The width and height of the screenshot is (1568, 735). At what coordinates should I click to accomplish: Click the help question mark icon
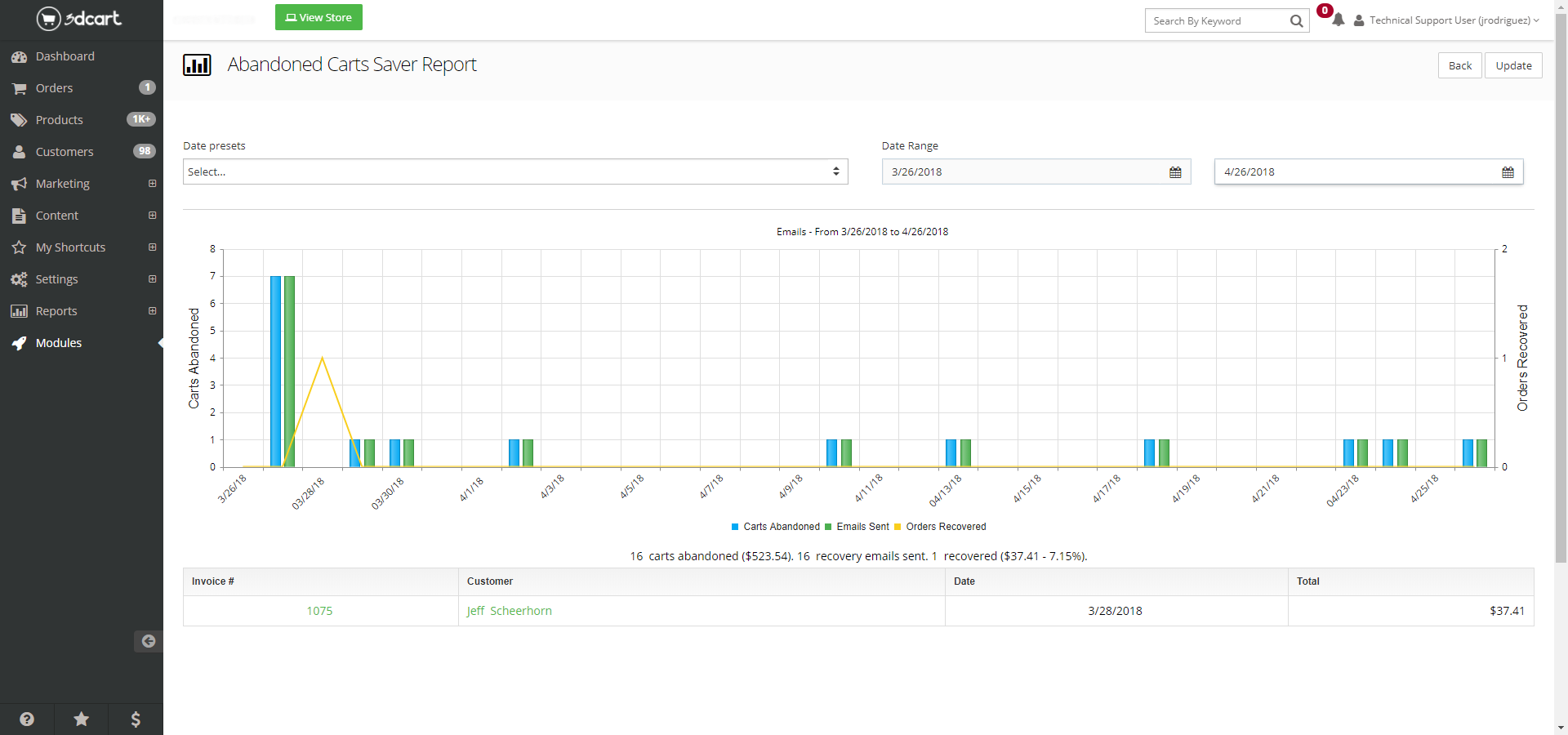(27, 719)
